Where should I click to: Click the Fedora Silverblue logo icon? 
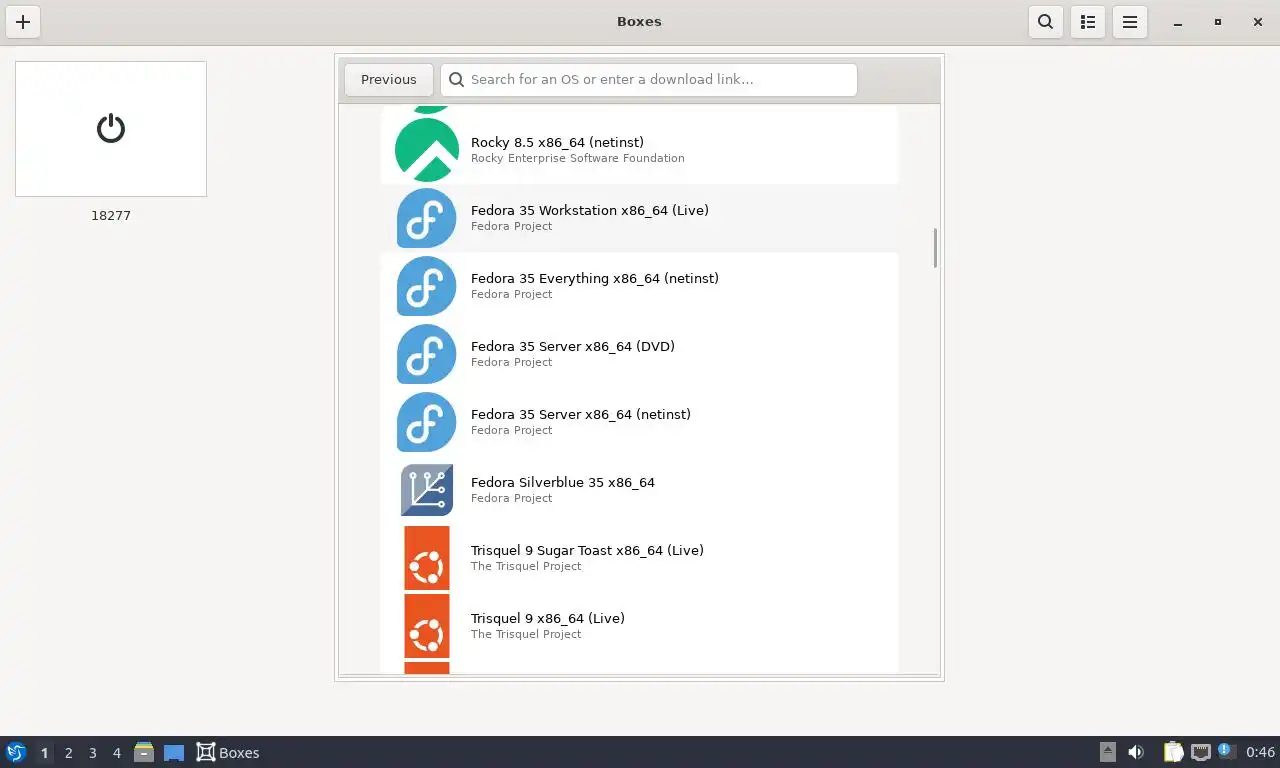(x=427, y=490)
